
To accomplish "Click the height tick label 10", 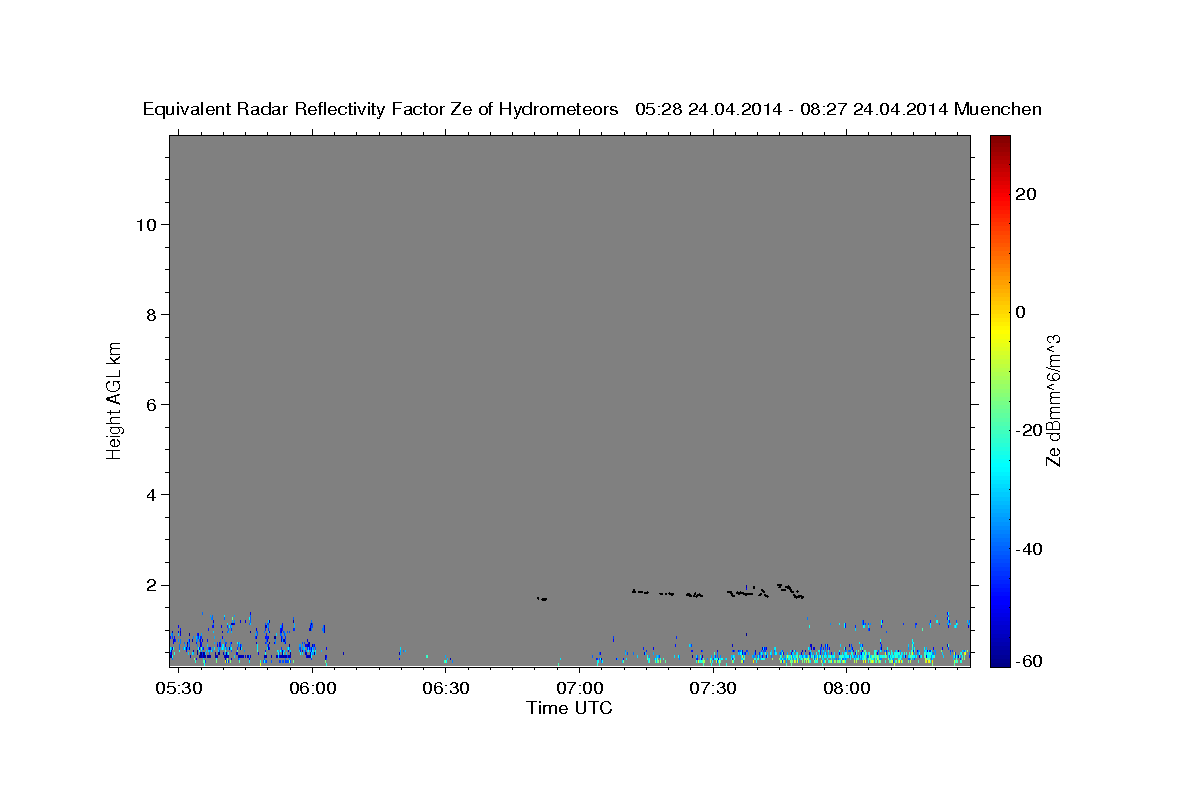I will (x=145, y=224).
